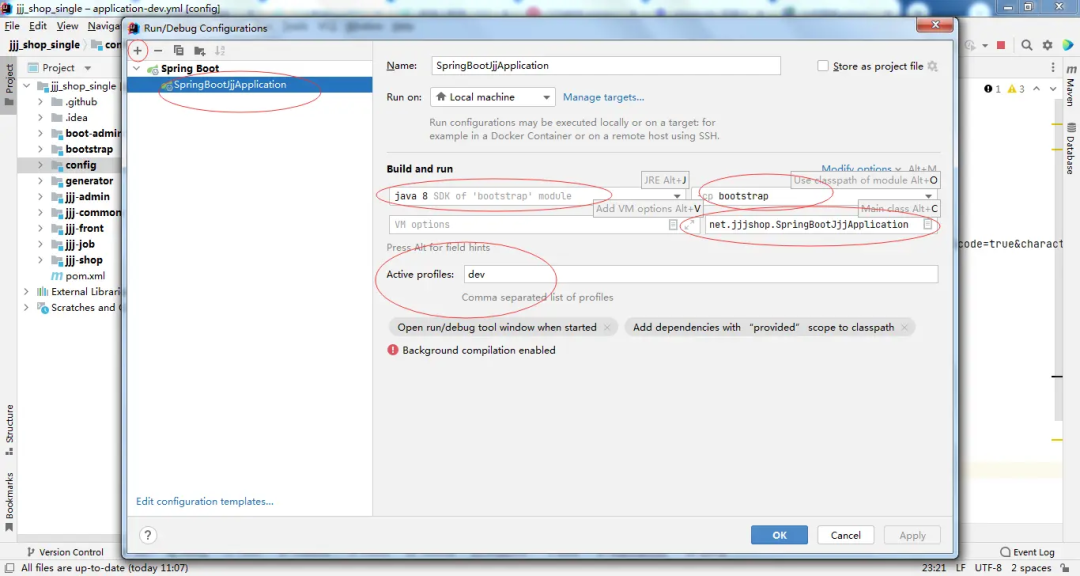The height and width of the screenshot is (576, 1080).
Task: Open the File menu
Action: [x=12, y=26]
